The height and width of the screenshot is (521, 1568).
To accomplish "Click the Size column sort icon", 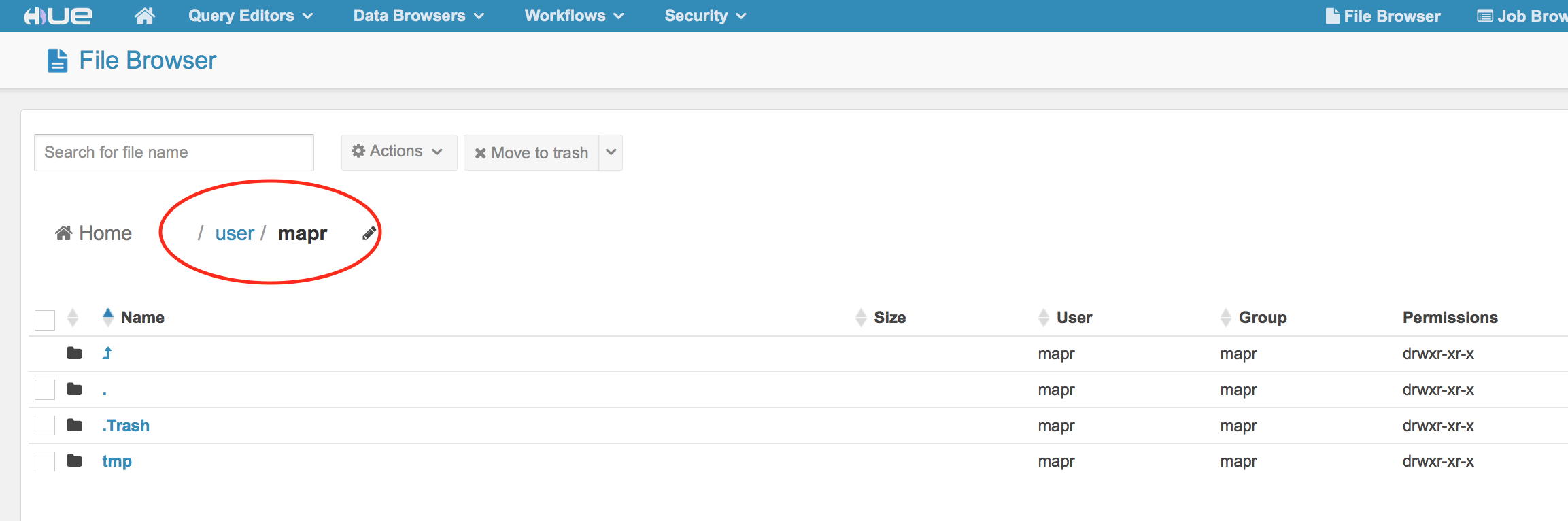I will (861, 318).
